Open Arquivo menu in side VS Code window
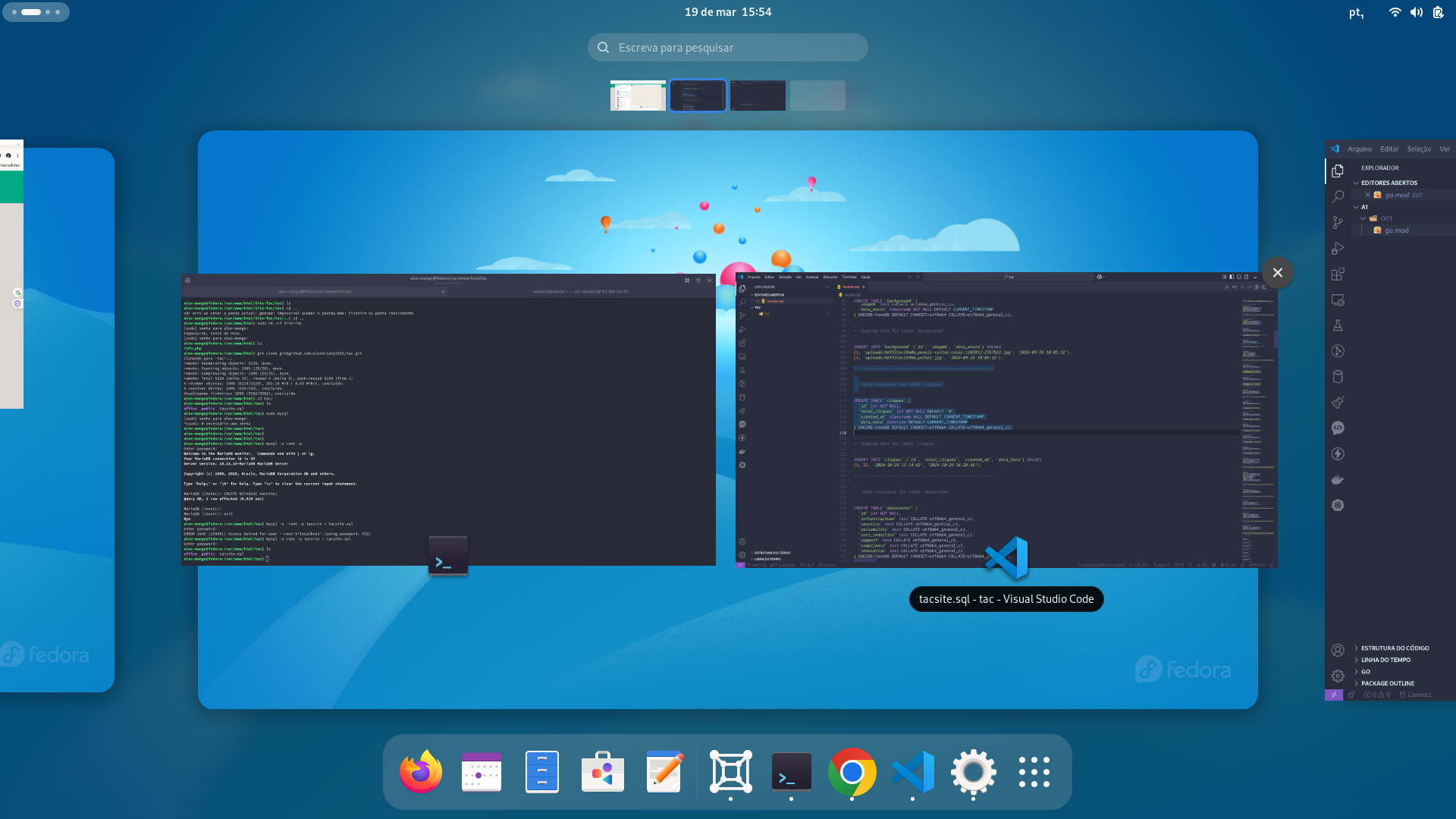Viewport: 1456px width, 819px height. tap(1360, 149)
